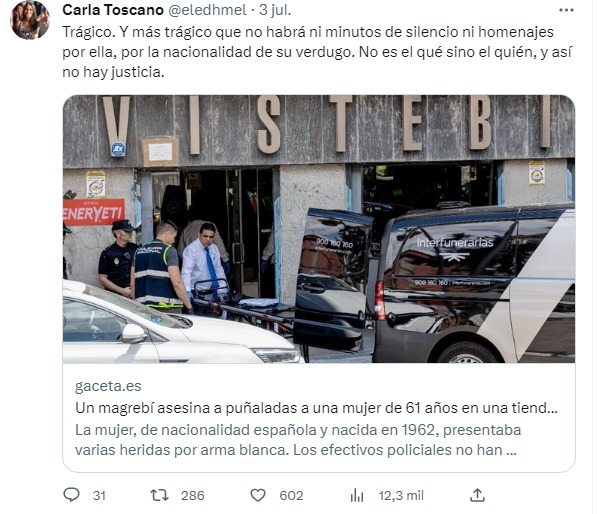Click the share upload icon
599x514 pixels.
[x=477, y=495]
